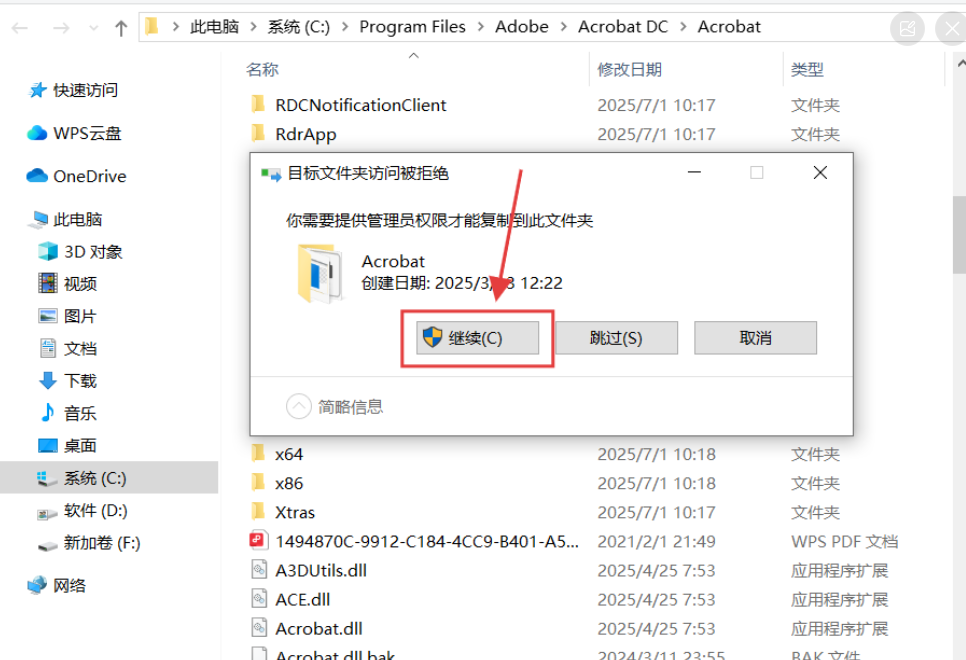966x660 pixels.
Task: Expand the chevron after Program Files
Action: tap(481, 27)
